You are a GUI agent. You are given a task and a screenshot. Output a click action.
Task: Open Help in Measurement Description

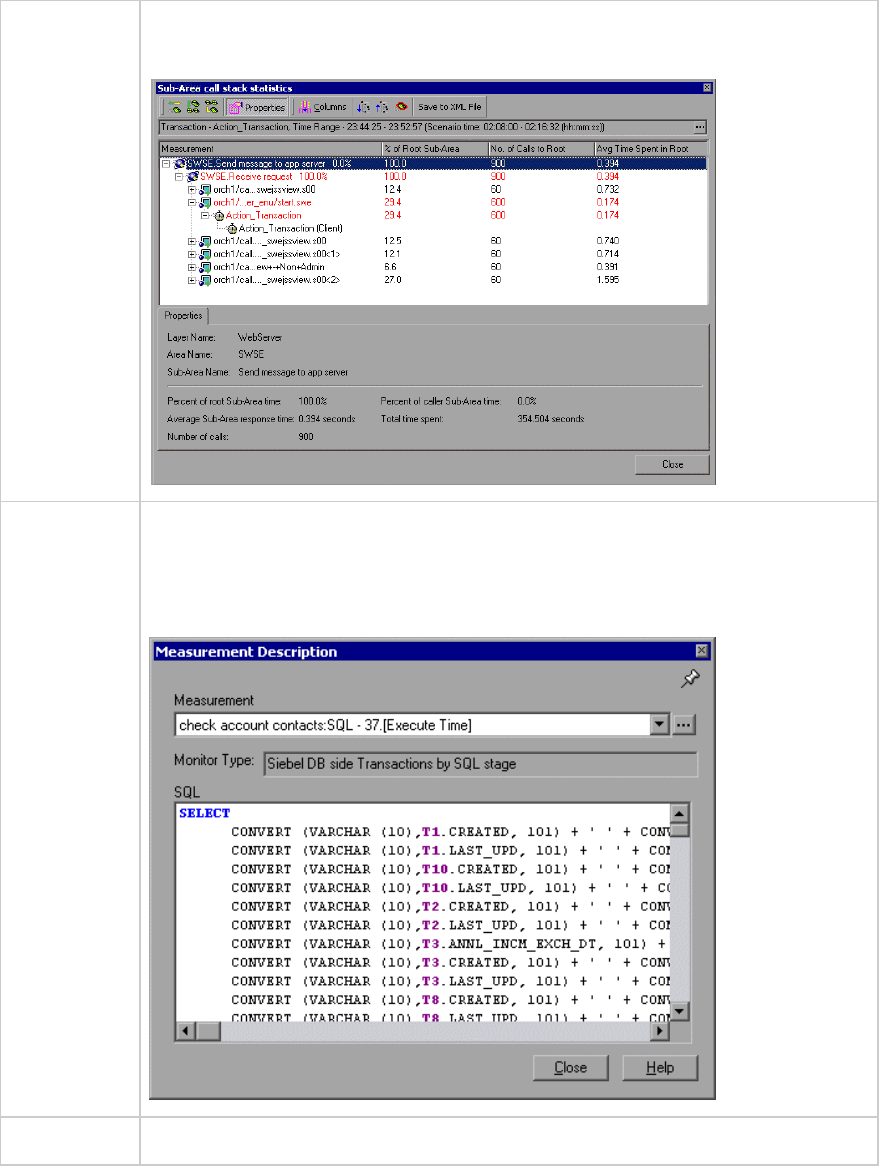[660, 1068]
